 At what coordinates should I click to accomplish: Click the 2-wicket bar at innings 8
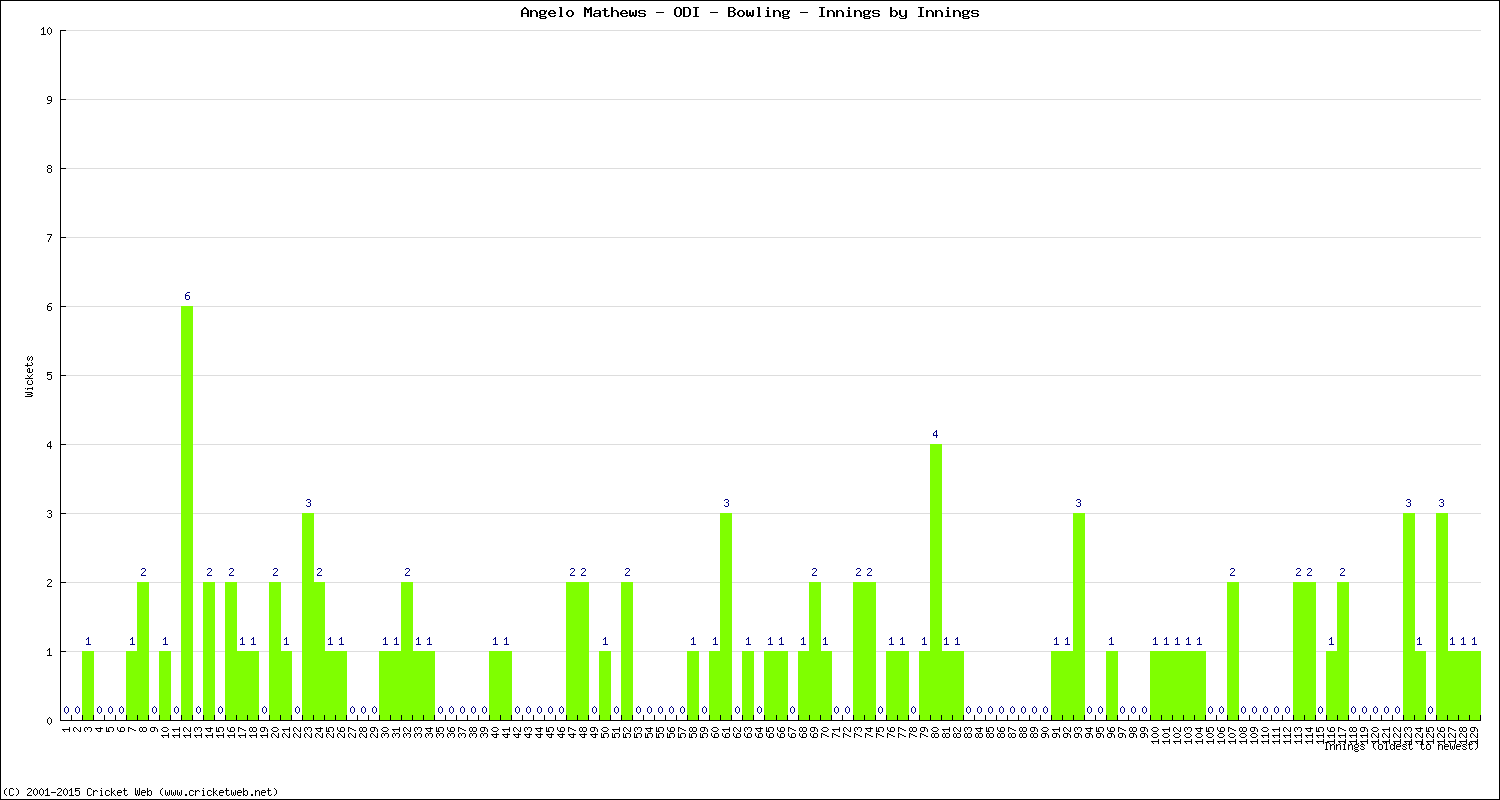click(x=143, y=651)
